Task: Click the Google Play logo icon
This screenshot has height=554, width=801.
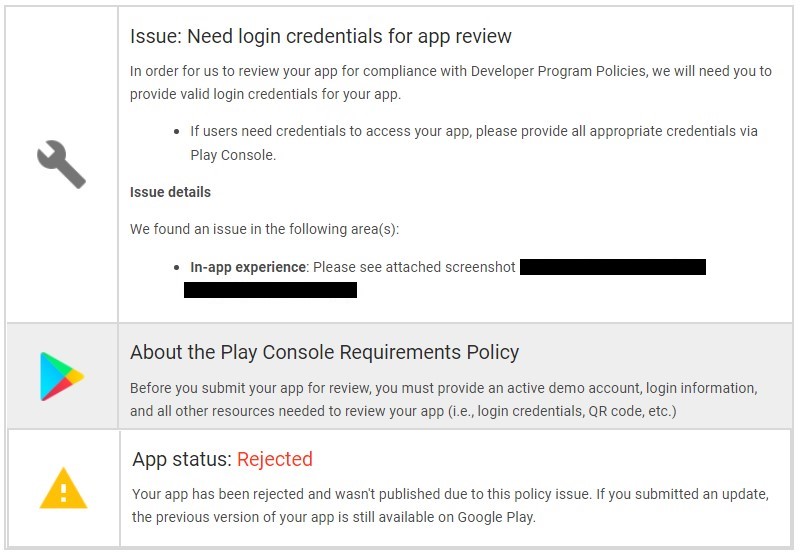Action: click(x=61, y=376)
